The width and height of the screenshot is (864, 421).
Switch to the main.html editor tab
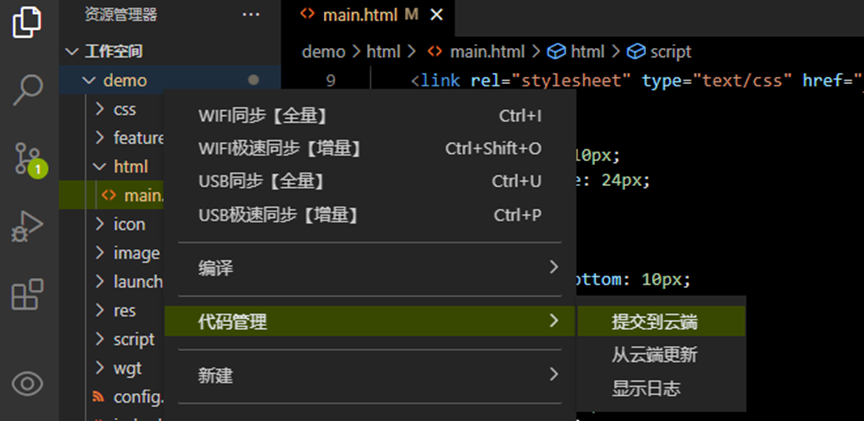(357, 15)
